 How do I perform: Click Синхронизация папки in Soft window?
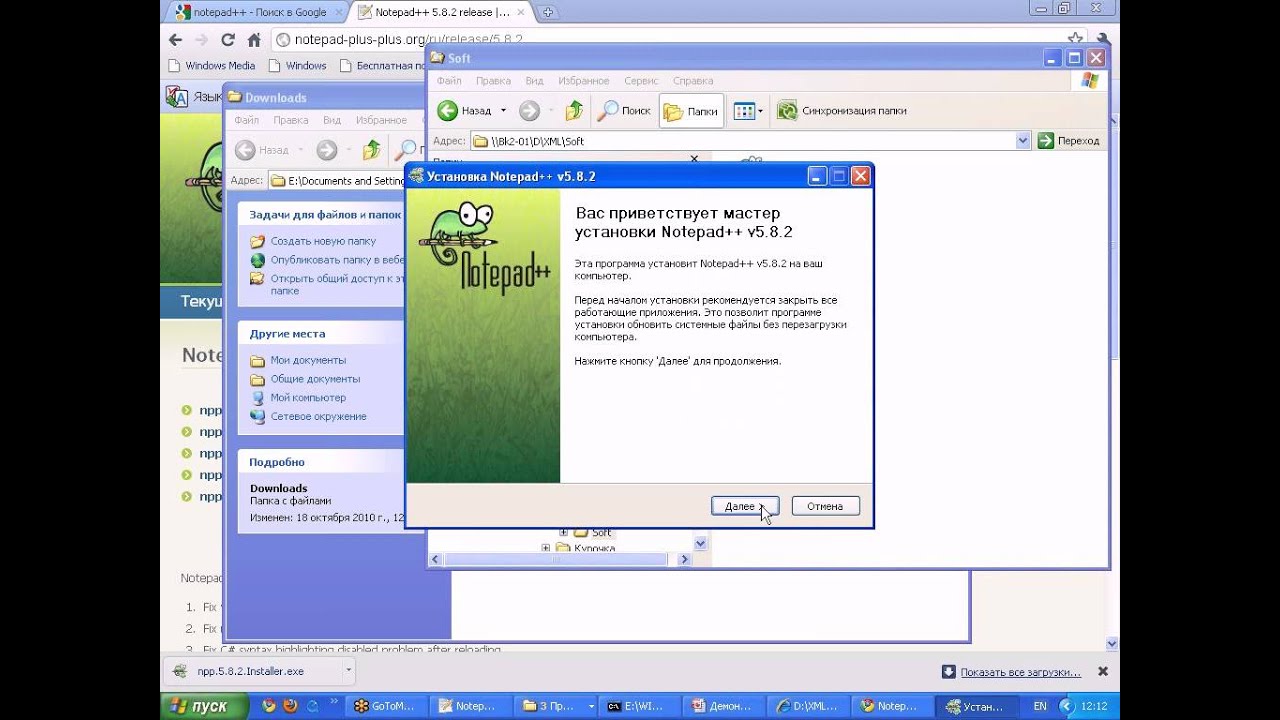click(x=842, y=111)
